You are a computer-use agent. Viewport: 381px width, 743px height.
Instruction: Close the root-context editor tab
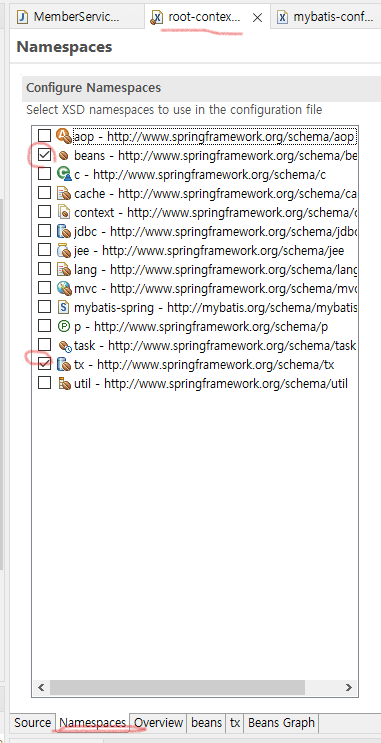pyautogui.click(x=257, y=18)
